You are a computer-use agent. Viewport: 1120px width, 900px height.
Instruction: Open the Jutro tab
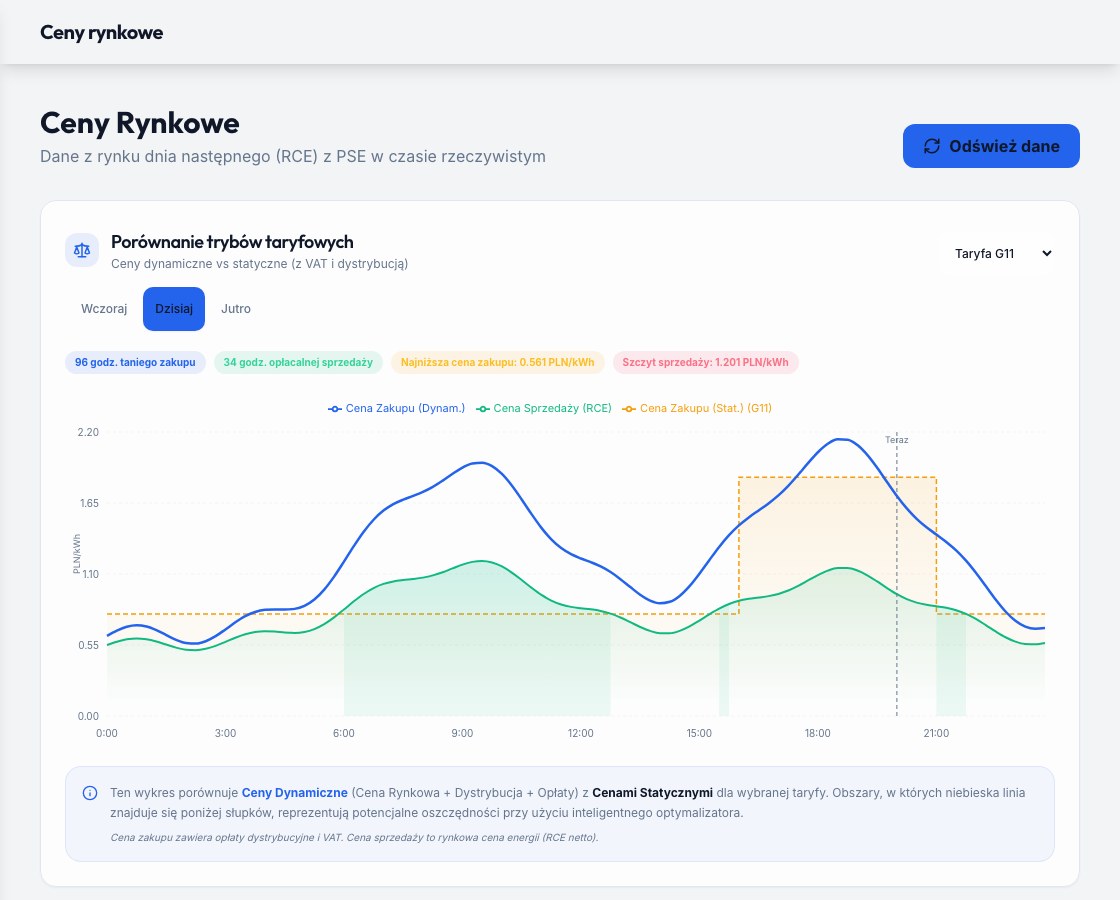236,309
